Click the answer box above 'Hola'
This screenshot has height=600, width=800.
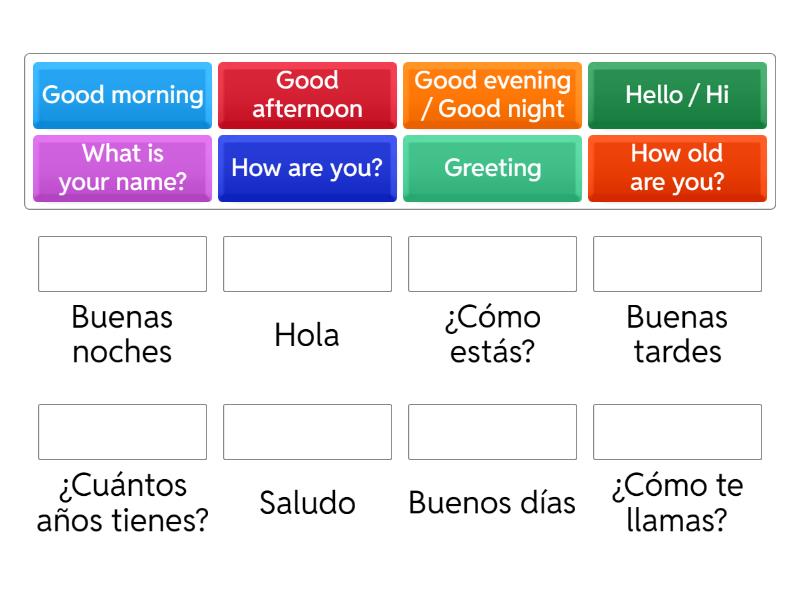(307, 264)
